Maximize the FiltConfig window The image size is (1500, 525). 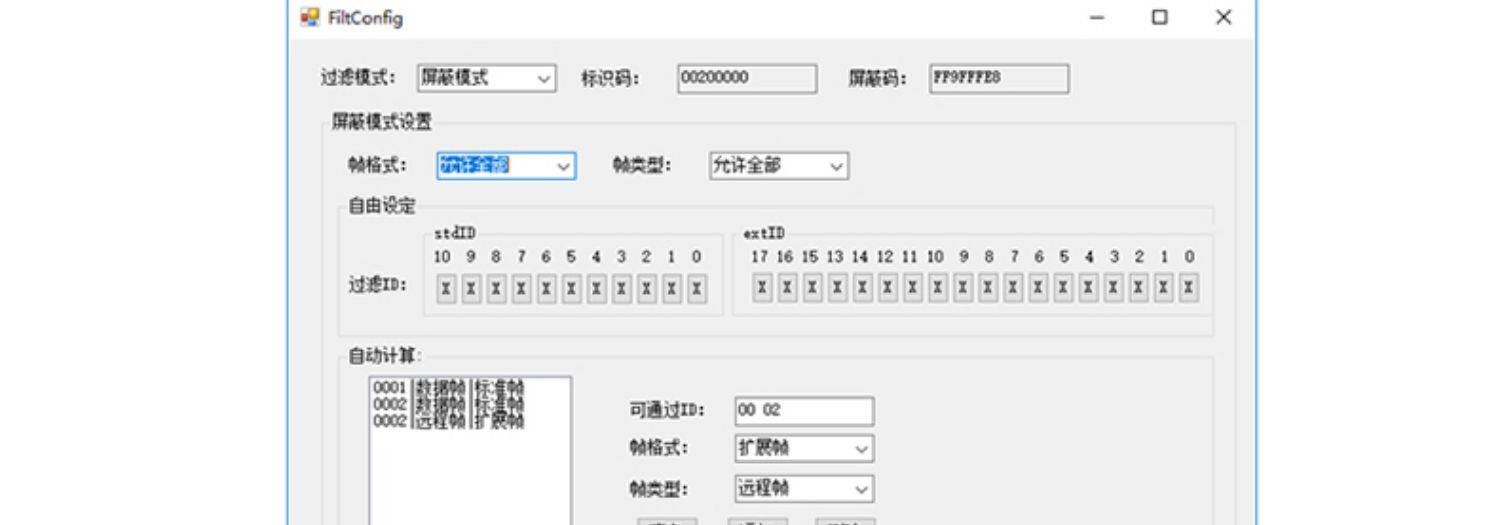pos(1160,17)
